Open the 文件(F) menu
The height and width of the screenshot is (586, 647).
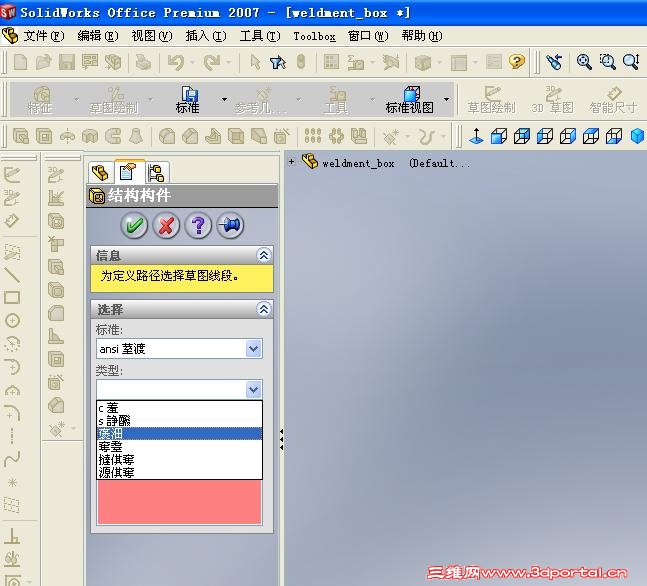(44, 36)
